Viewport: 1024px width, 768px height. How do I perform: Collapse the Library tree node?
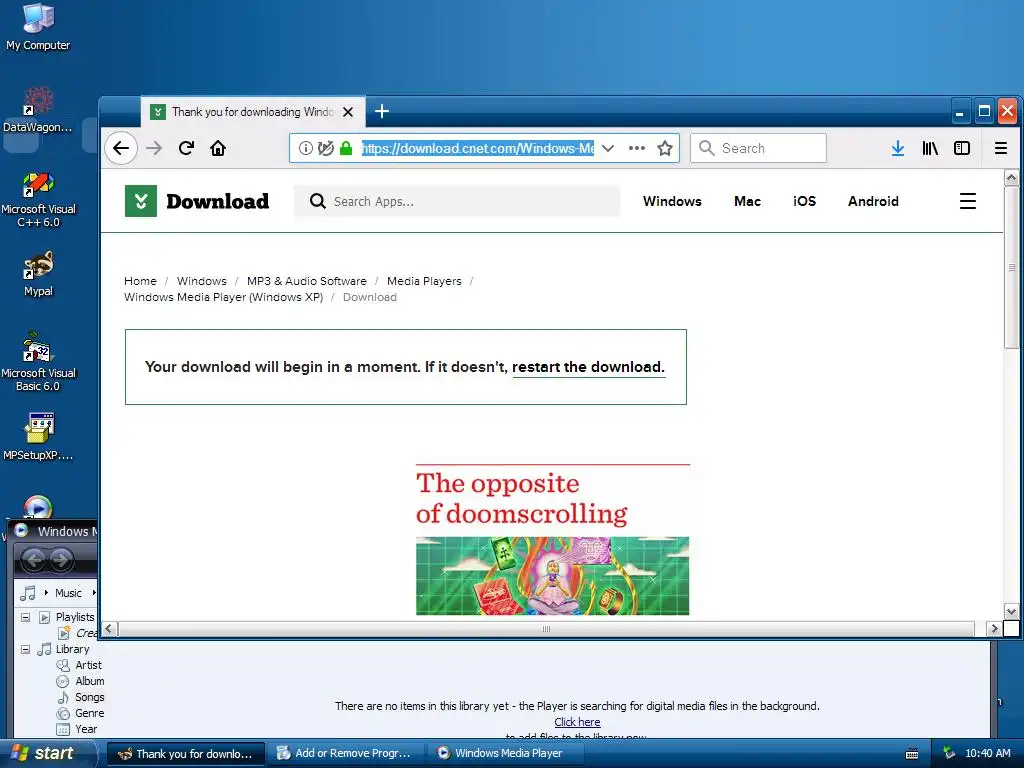pos(25,649)
